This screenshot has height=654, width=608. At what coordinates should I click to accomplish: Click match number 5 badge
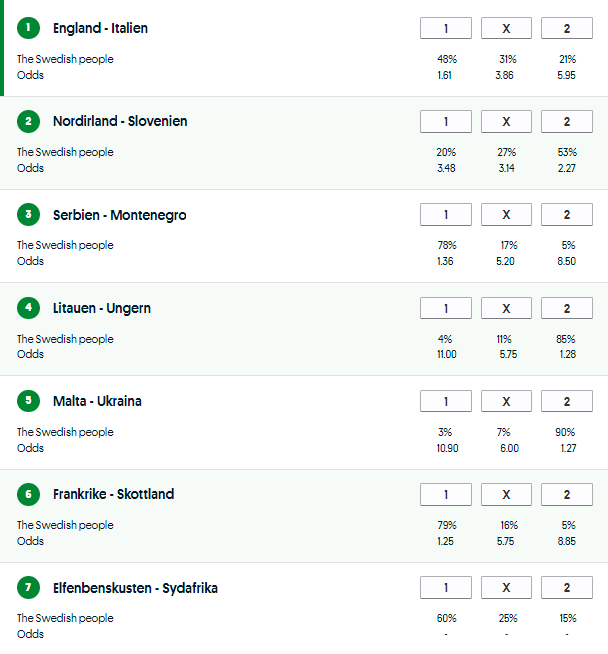(x=29, y=401)
